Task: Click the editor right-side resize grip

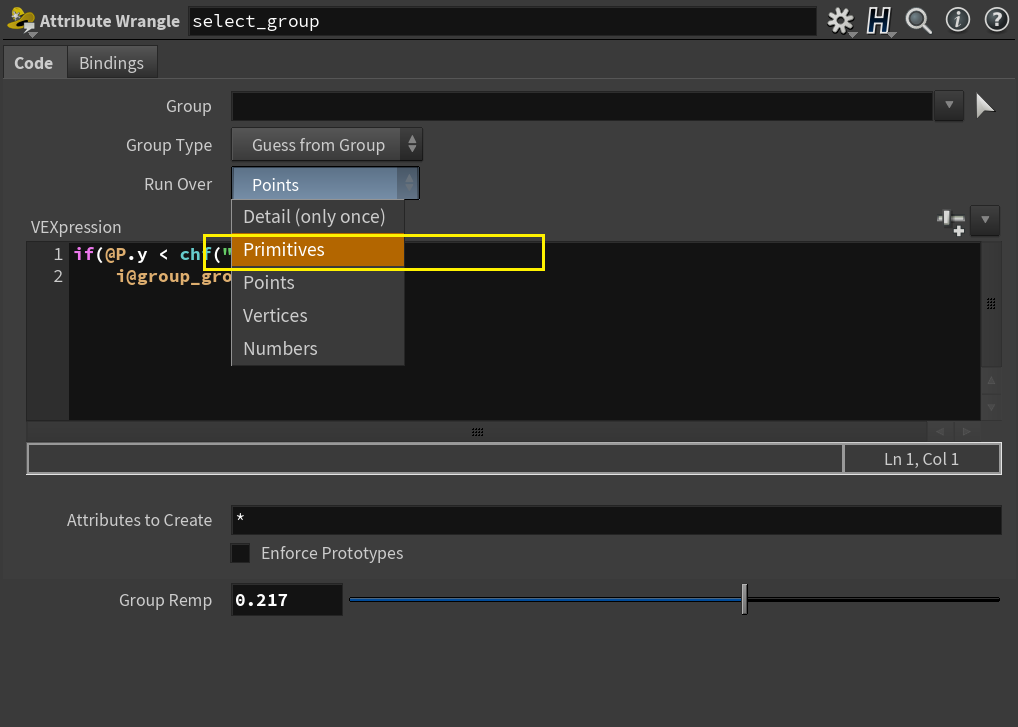Action: click(x=991, y=303)
